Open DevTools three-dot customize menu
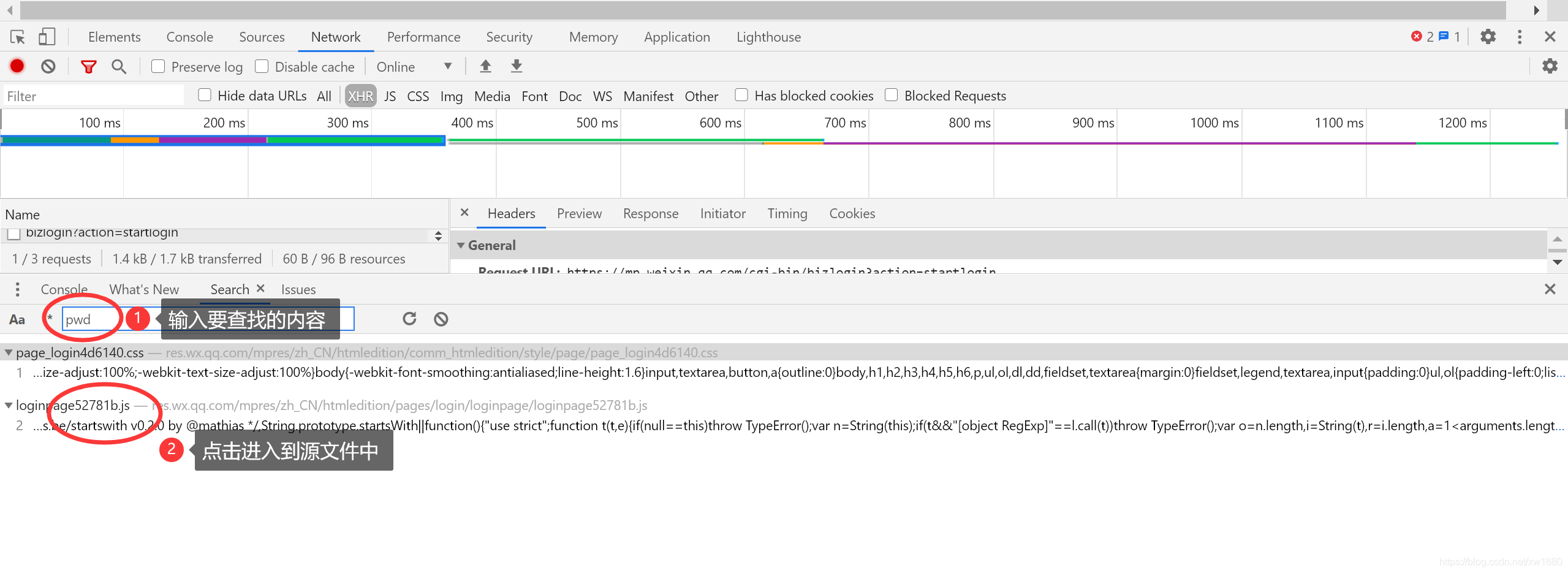Image resolution: width=1568 pixels, height=573 pixels. (x=1520, y=37)
